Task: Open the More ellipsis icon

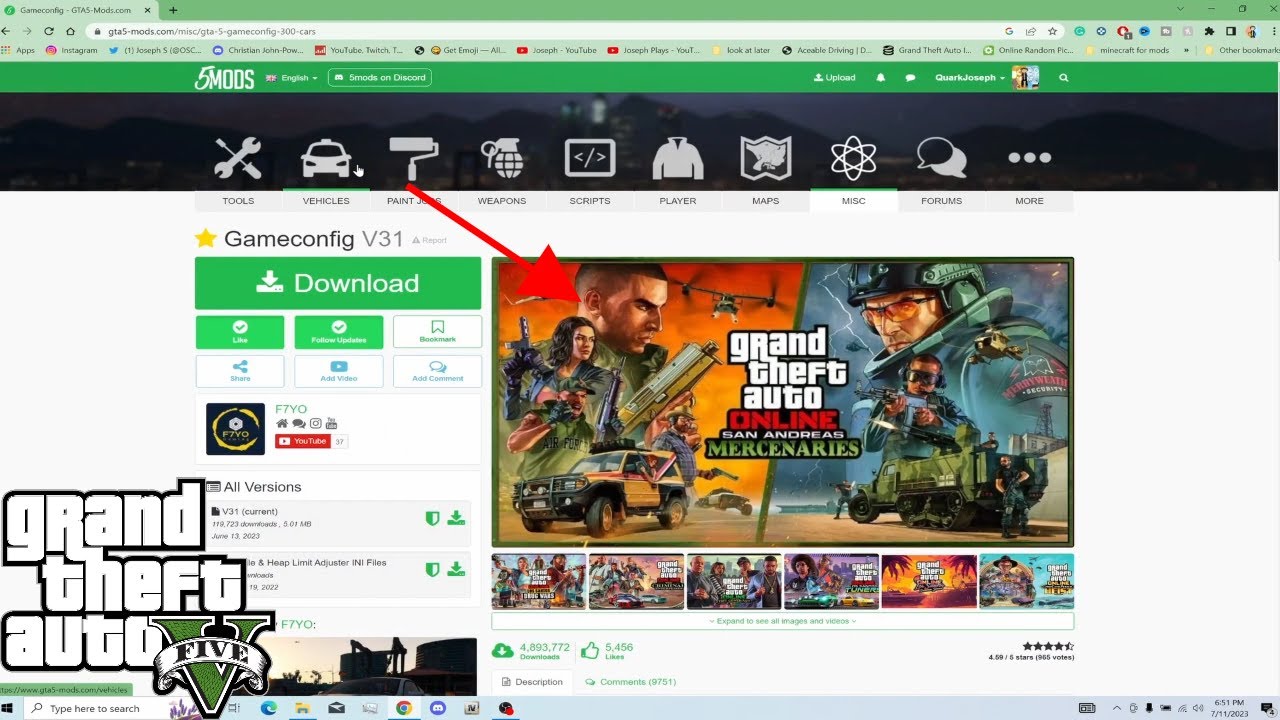Action: coord(1030,158)
